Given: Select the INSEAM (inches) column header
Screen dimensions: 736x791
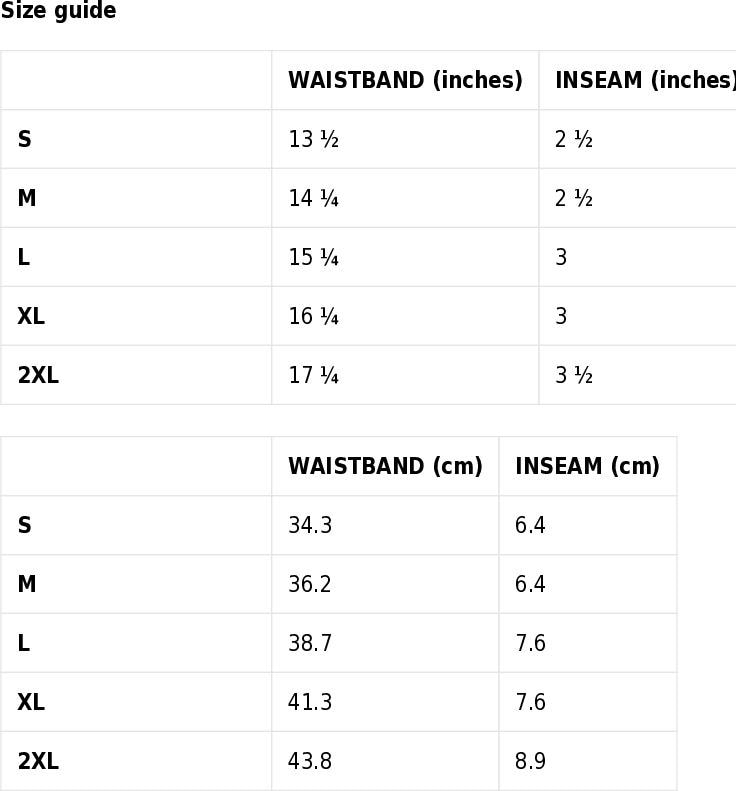Looking at the screenshot, I should click(646, 80).
